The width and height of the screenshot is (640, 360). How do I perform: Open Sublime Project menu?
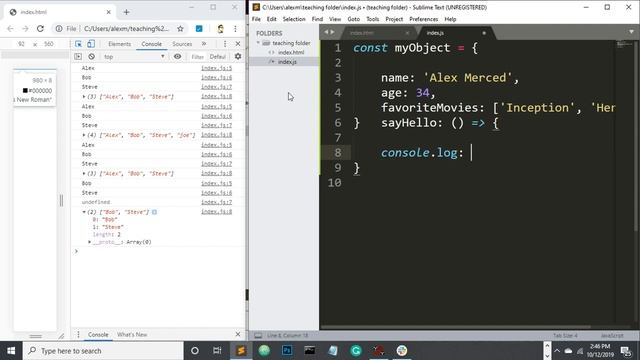coord(394,19)
